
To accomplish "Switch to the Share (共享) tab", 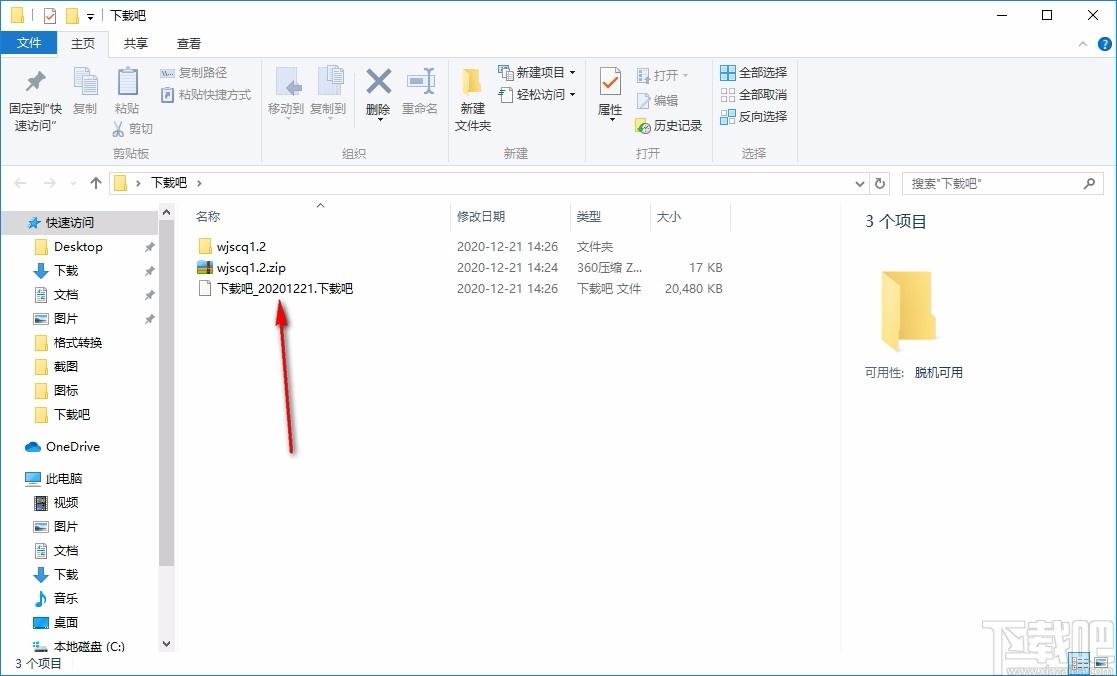I will point(136,43).
